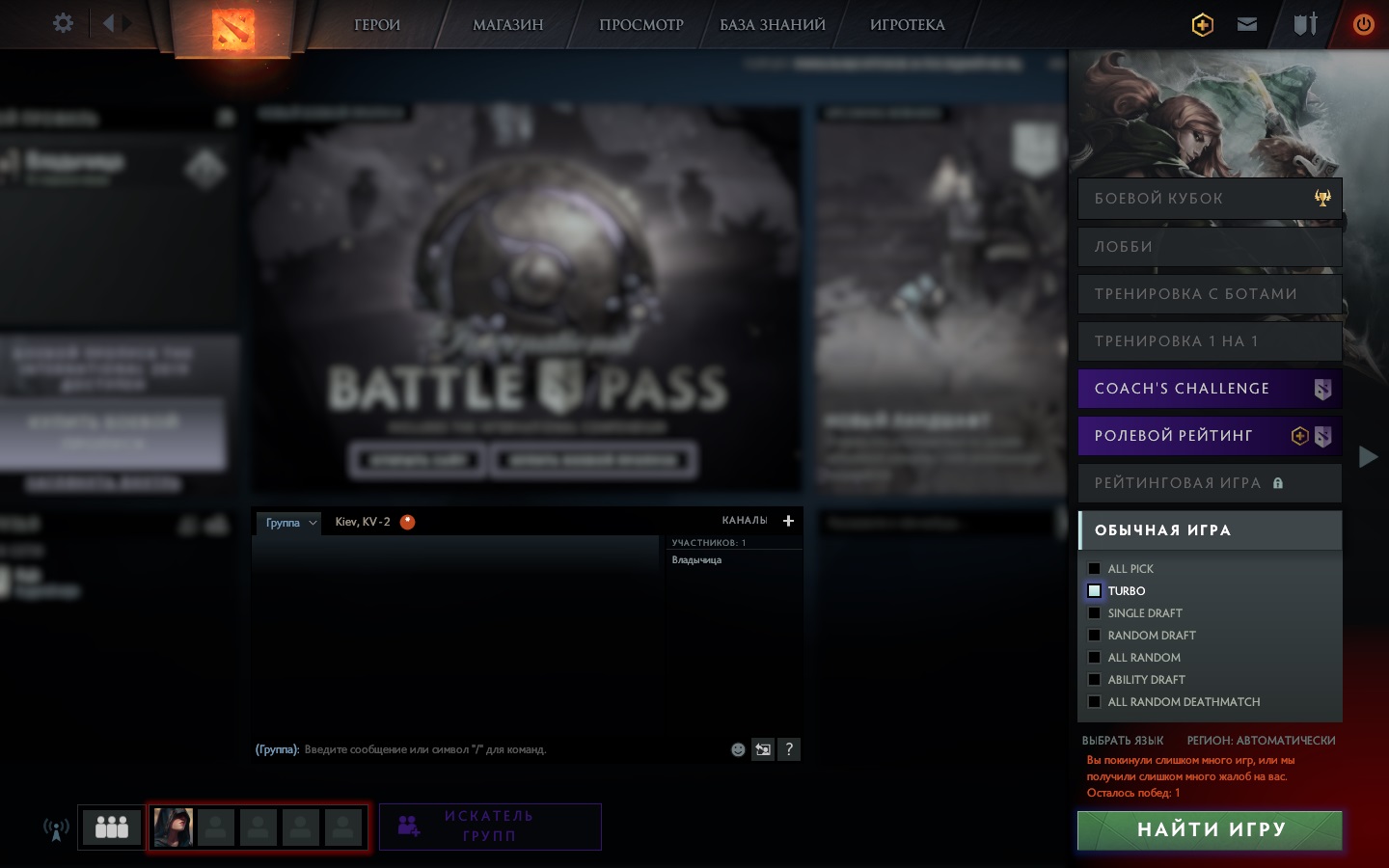Screen dimensions: 1389x868
Task: Select the Лобби option
Action: pyautogui.click(x=1210, y=247)
